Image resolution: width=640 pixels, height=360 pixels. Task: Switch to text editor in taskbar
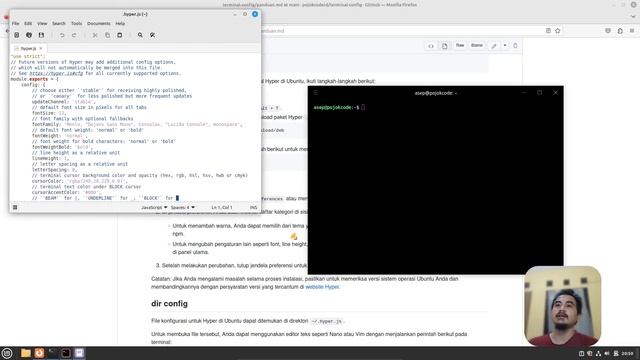[x=79, y=353]
